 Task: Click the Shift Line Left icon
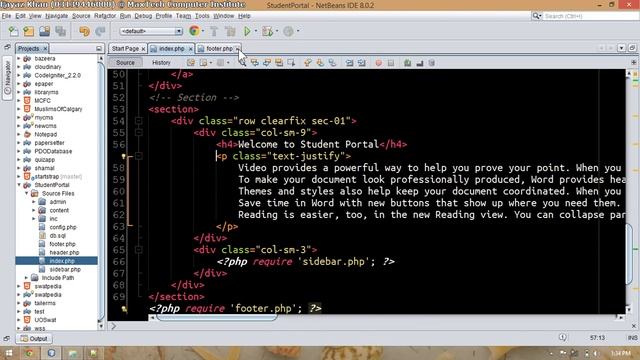tap(349, 63)
